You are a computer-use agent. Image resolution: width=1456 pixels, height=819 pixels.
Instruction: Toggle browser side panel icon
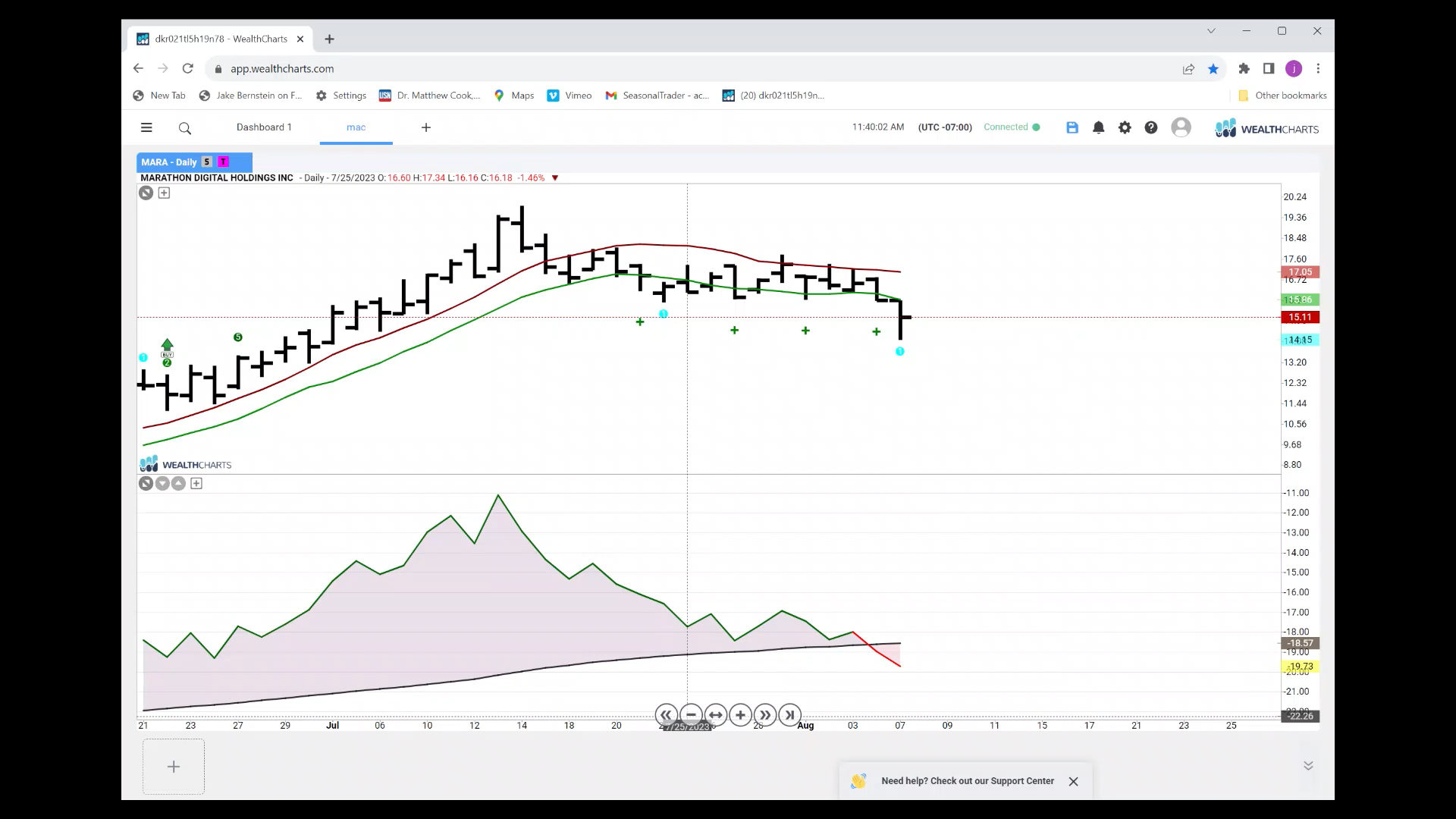[1269, 68]
